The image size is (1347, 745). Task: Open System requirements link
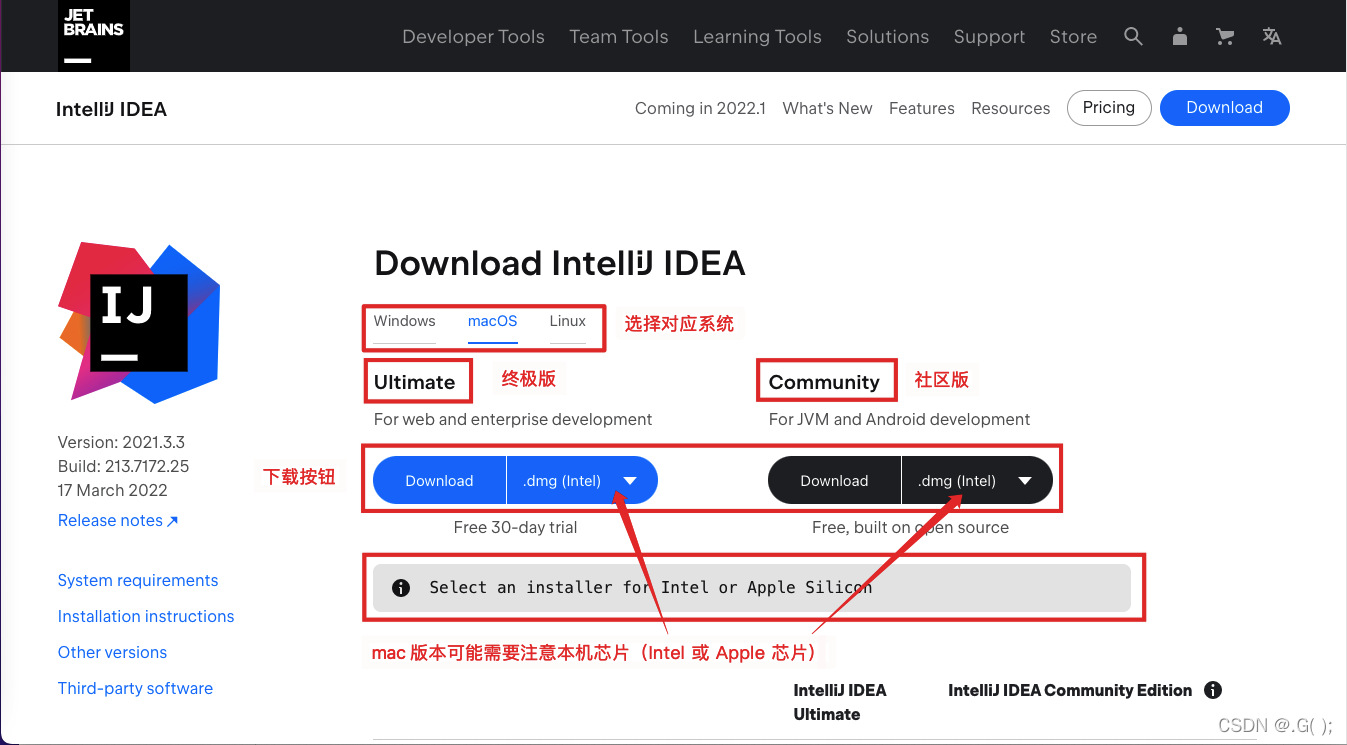138,581
